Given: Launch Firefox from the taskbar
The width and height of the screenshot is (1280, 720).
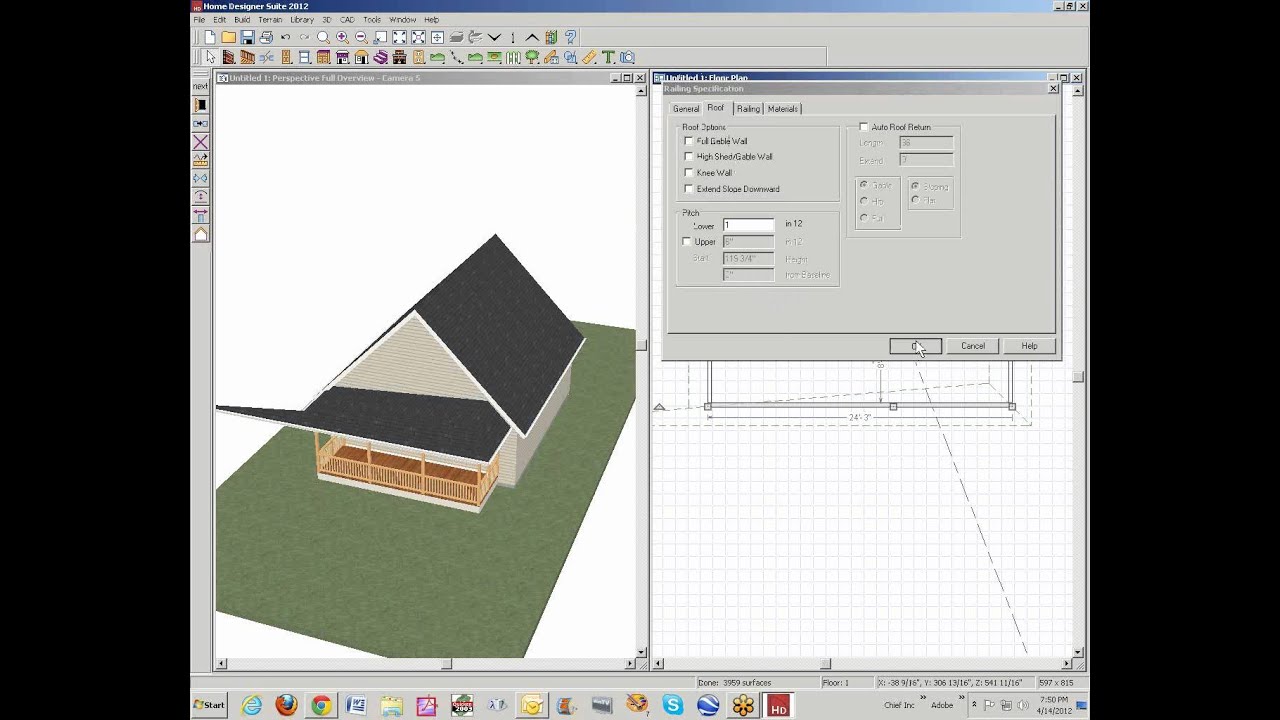Looking at the screenshot, I should tap(286, 705).
